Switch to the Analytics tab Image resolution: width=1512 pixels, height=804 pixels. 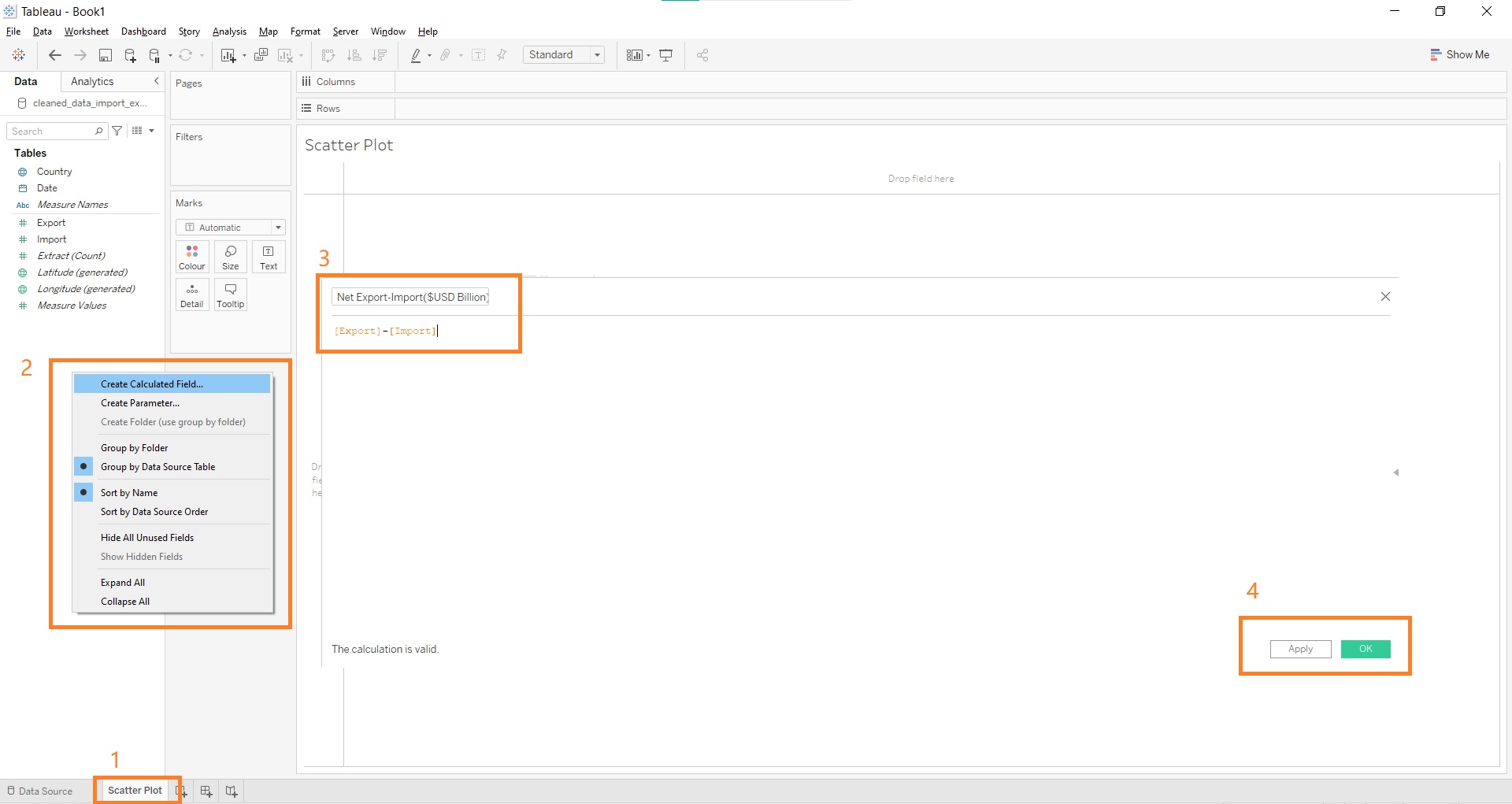[92, 82]
